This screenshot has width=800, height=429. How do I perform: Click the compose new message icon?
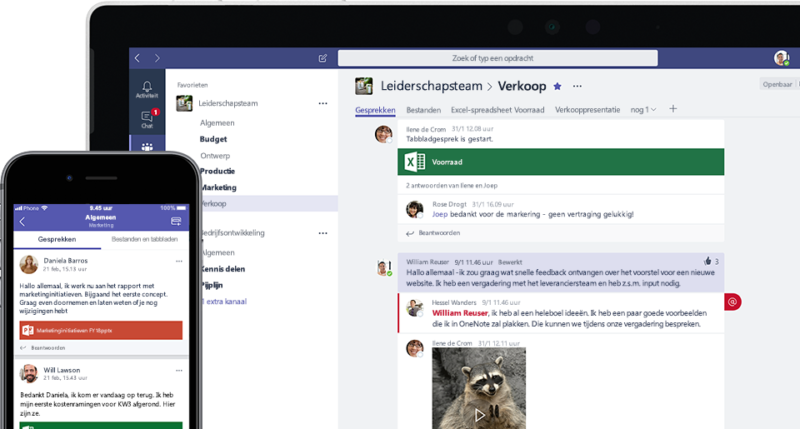pyautogui.click(x=323, y=58)
